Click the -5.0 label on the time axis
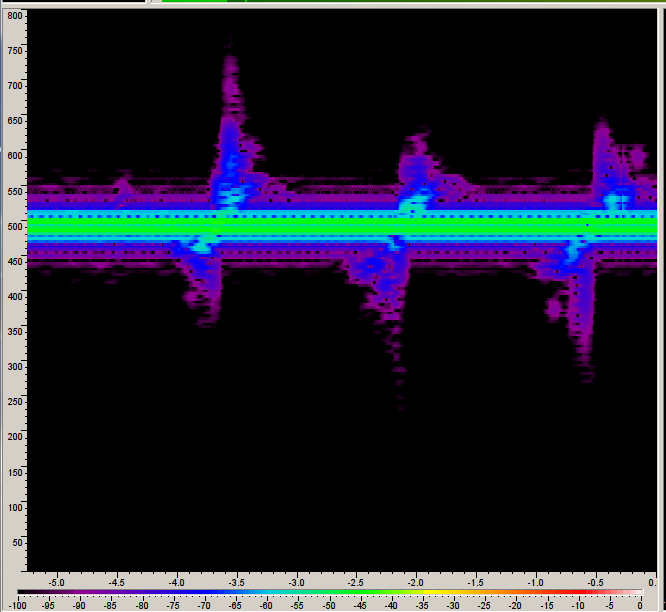The image size is (666, 612). coord(56,583)
